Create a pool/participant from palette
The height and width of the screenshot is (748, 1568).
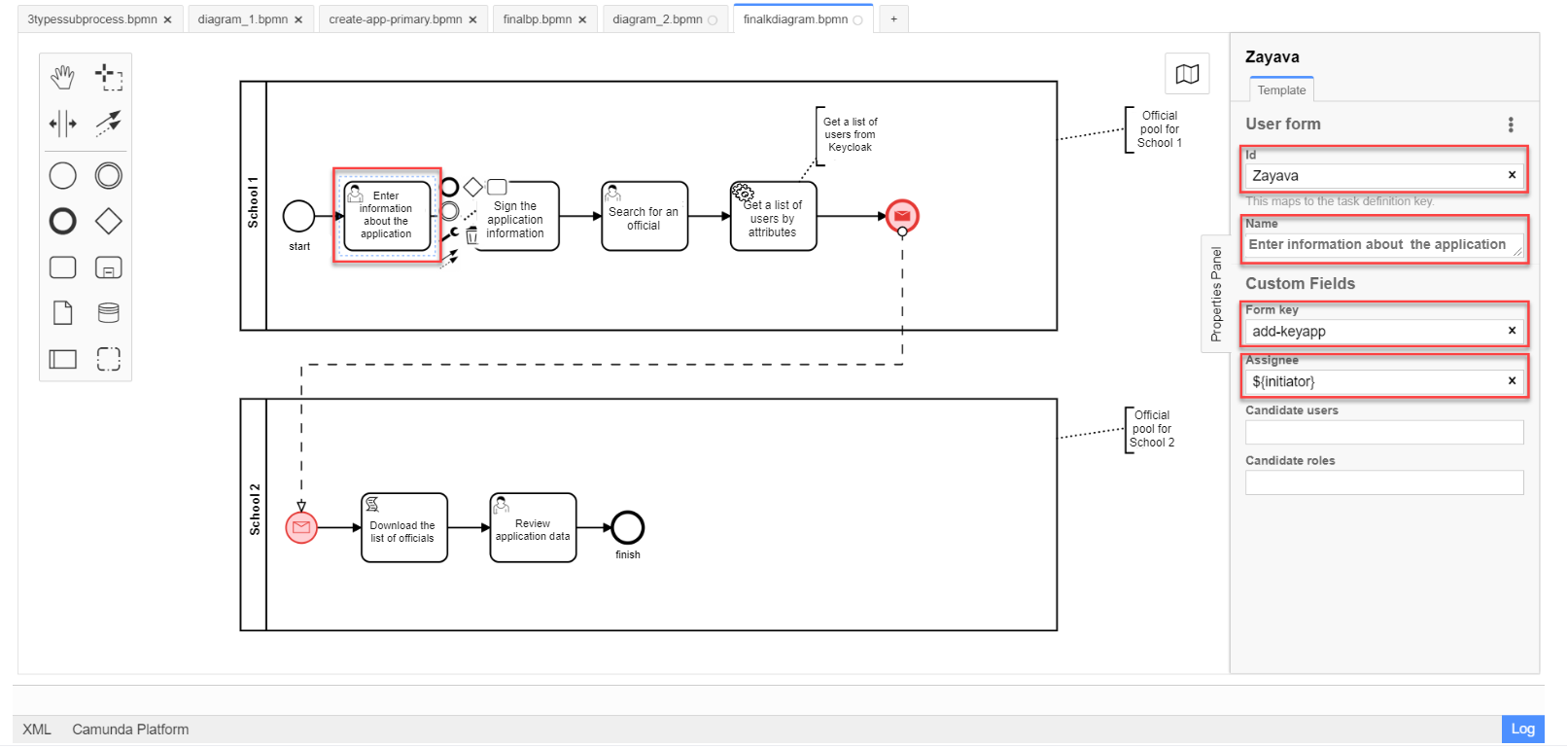coord(63,359)
